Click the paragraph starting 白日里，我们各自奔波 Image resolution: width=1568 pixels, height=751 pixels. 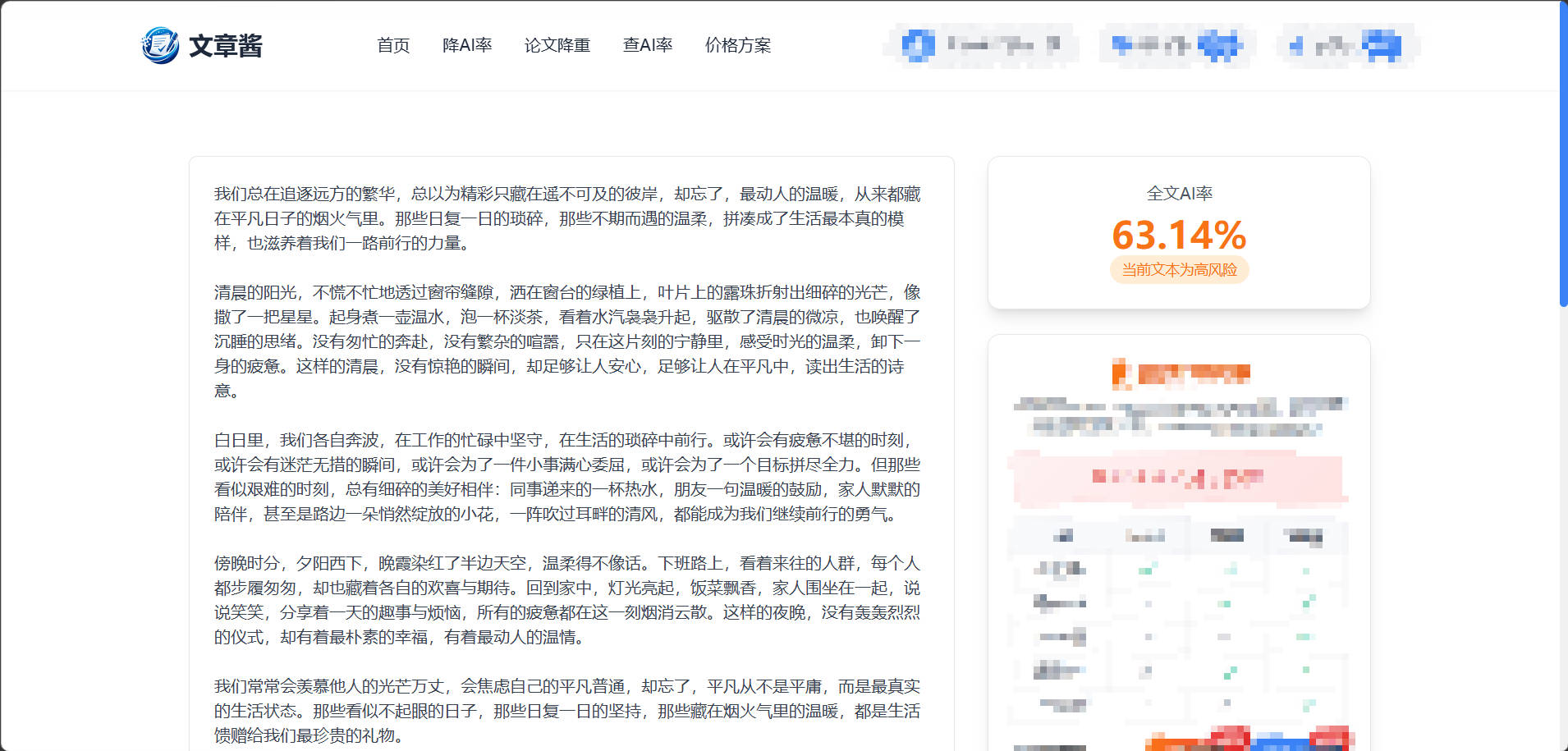click(567, 477)
